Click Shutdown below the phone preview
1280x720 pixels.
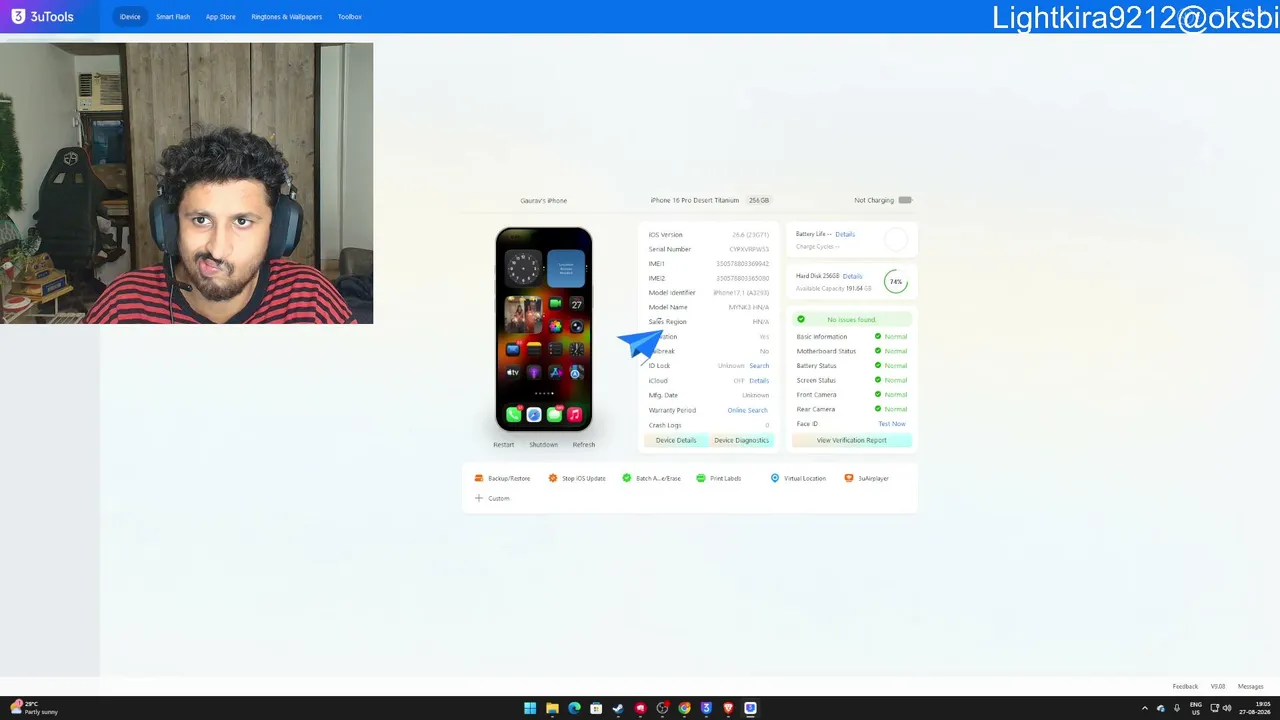coord(544,445)
